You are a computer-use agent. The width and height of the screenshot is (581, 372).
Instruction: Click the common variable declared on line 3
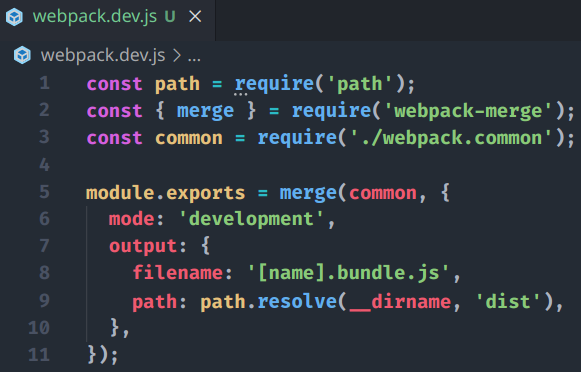coord(189,138)
